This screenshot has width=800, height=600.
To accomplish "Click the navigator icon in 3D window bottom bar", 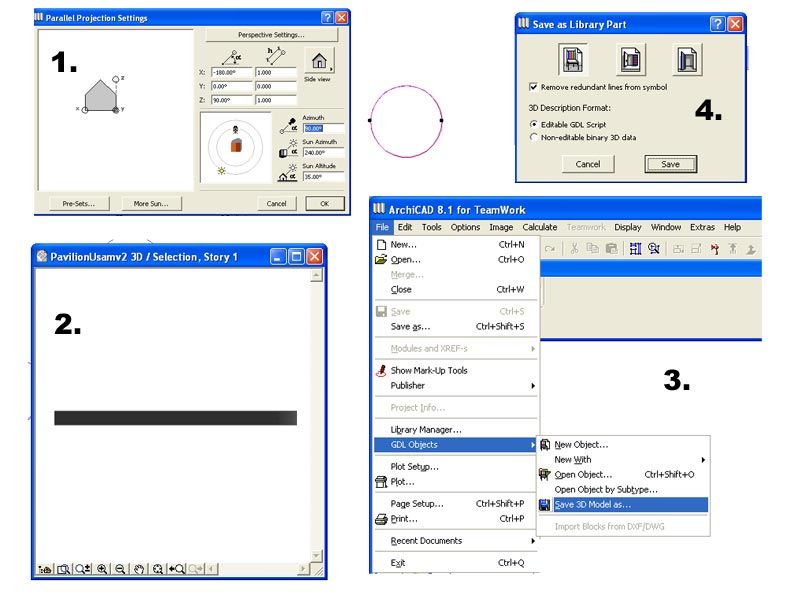I will tap(45, 569).
